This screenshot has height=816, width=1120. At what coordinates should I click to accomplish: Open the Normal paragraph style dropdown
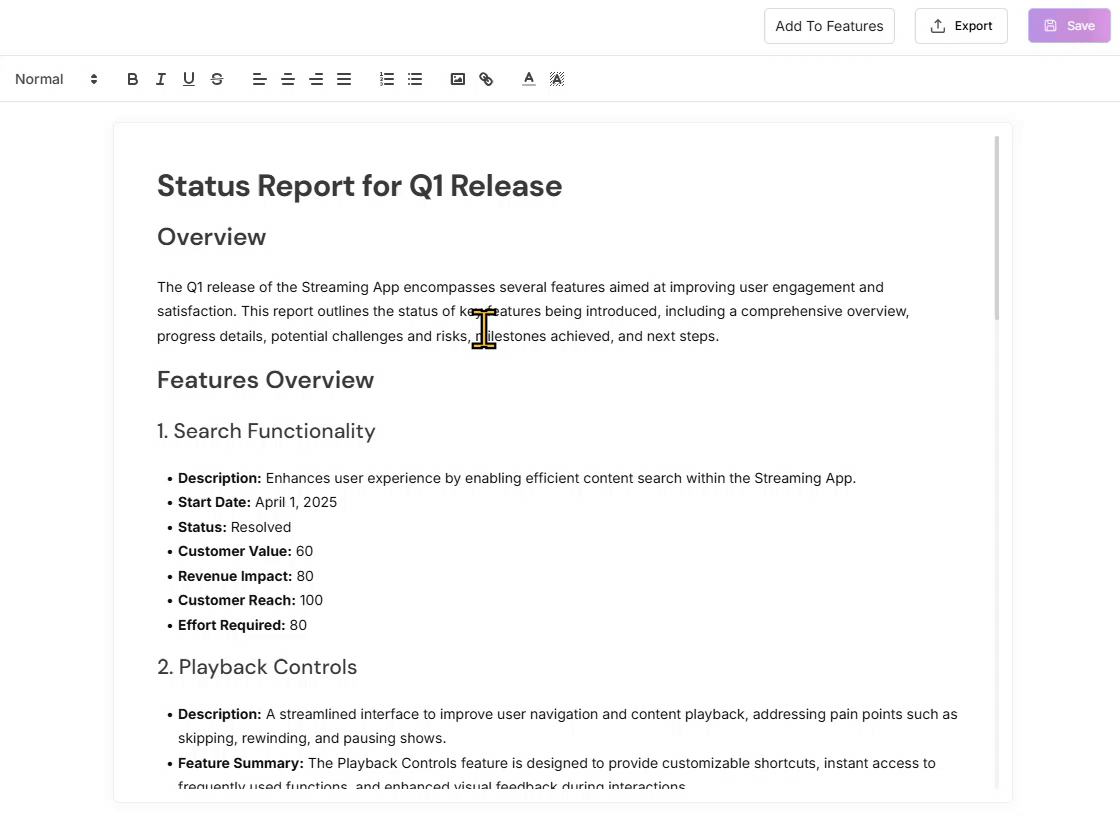[56, 79]
